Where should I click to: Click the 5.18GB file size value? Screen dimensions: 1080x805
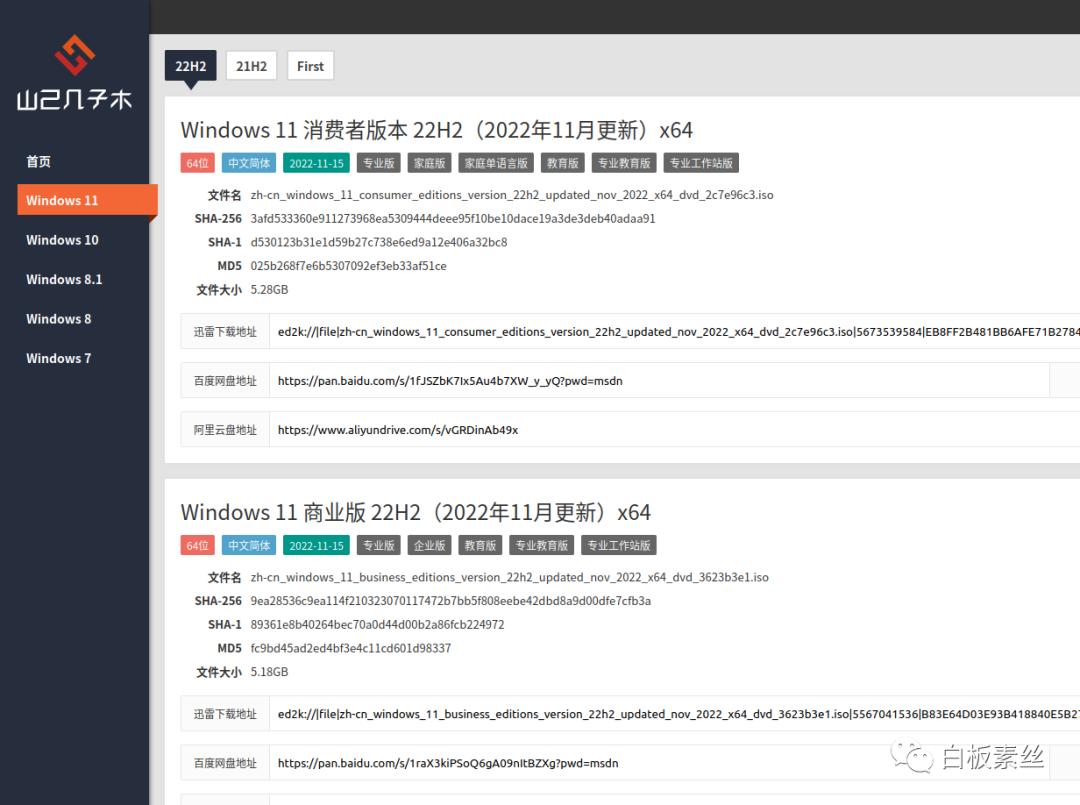269,671
